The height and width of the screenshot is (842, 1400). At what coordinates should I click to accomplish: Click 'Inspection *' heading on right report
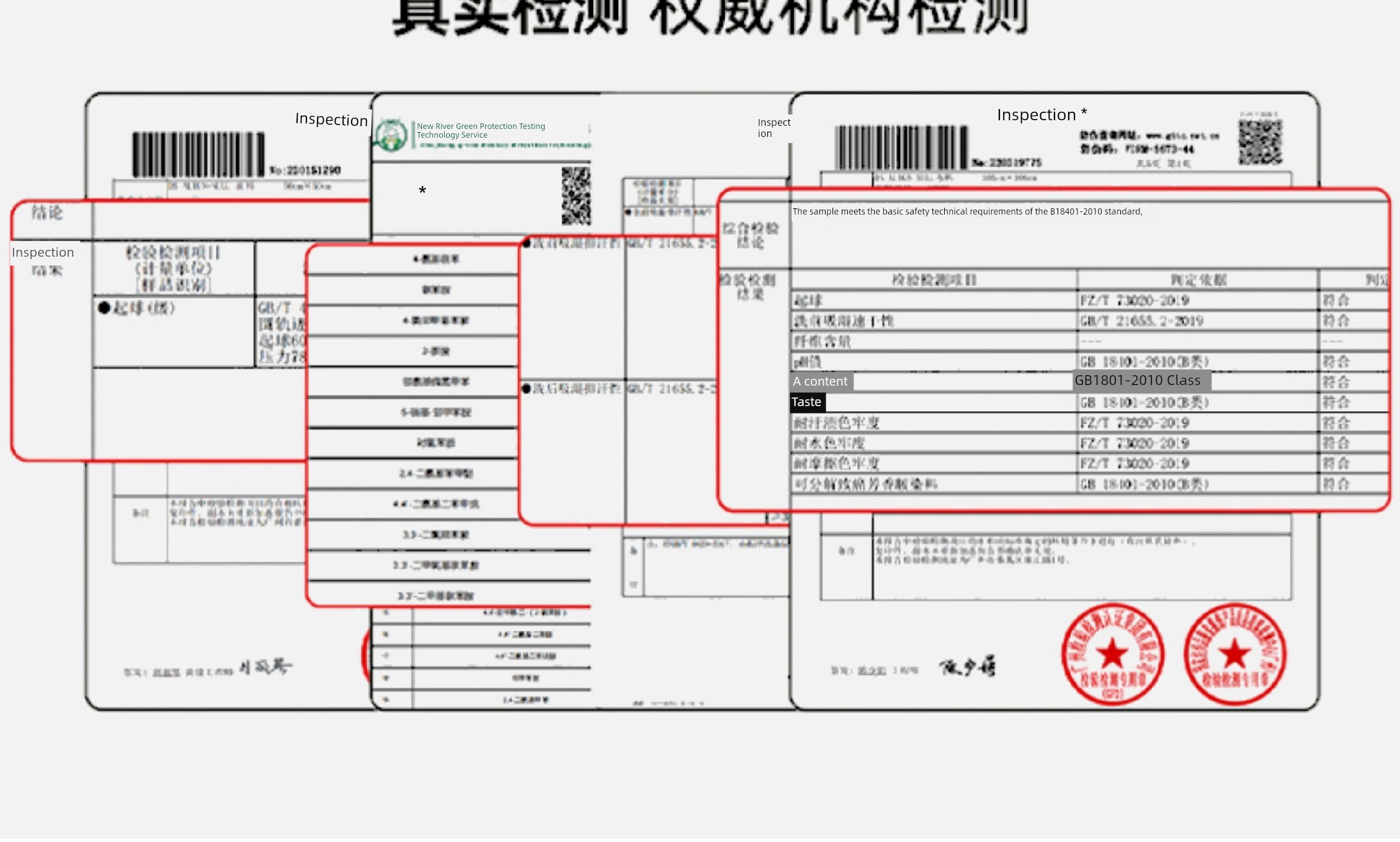tap(1041, 115)
